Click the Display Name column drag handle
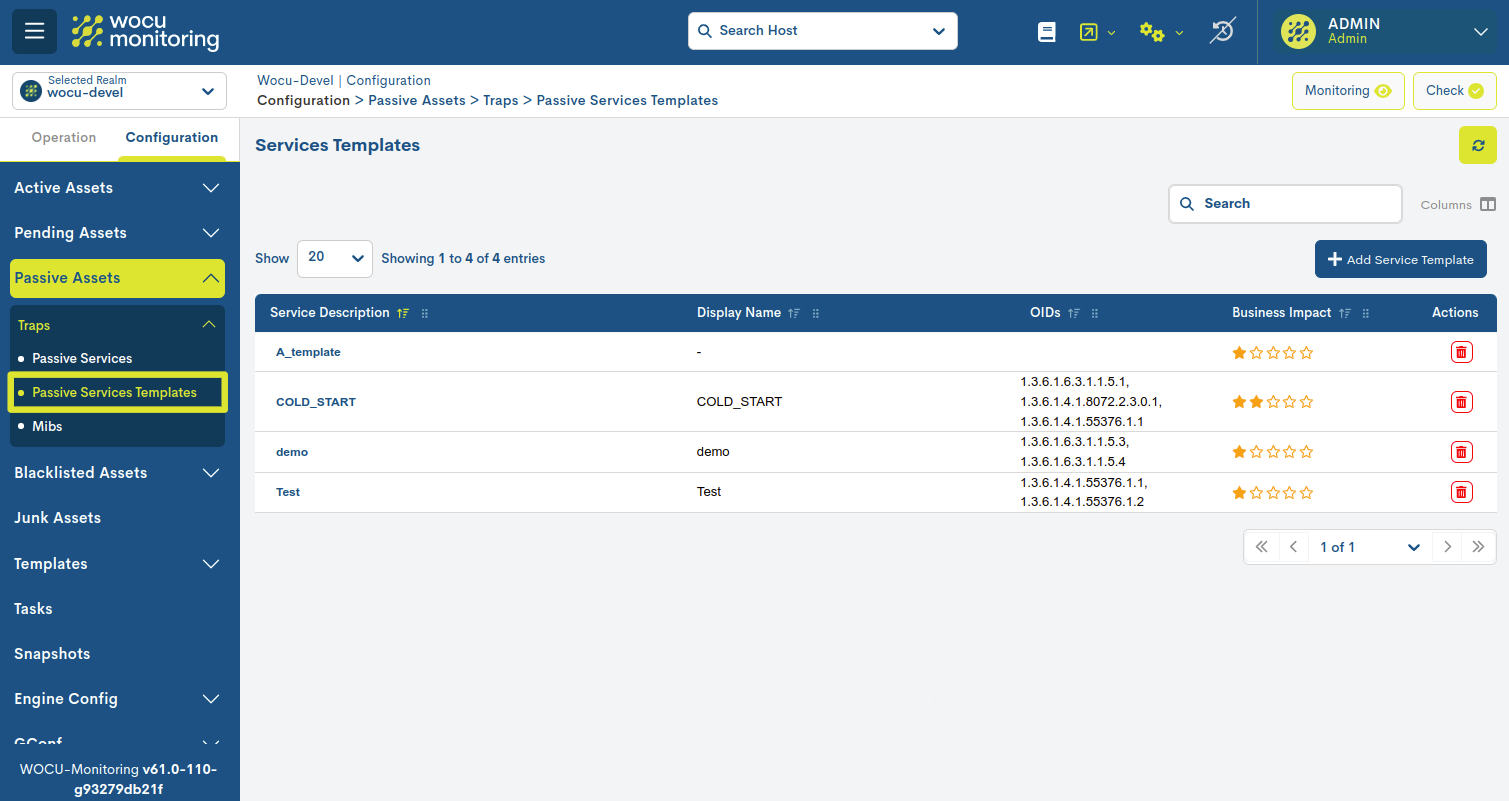 [x=816, y=313]
